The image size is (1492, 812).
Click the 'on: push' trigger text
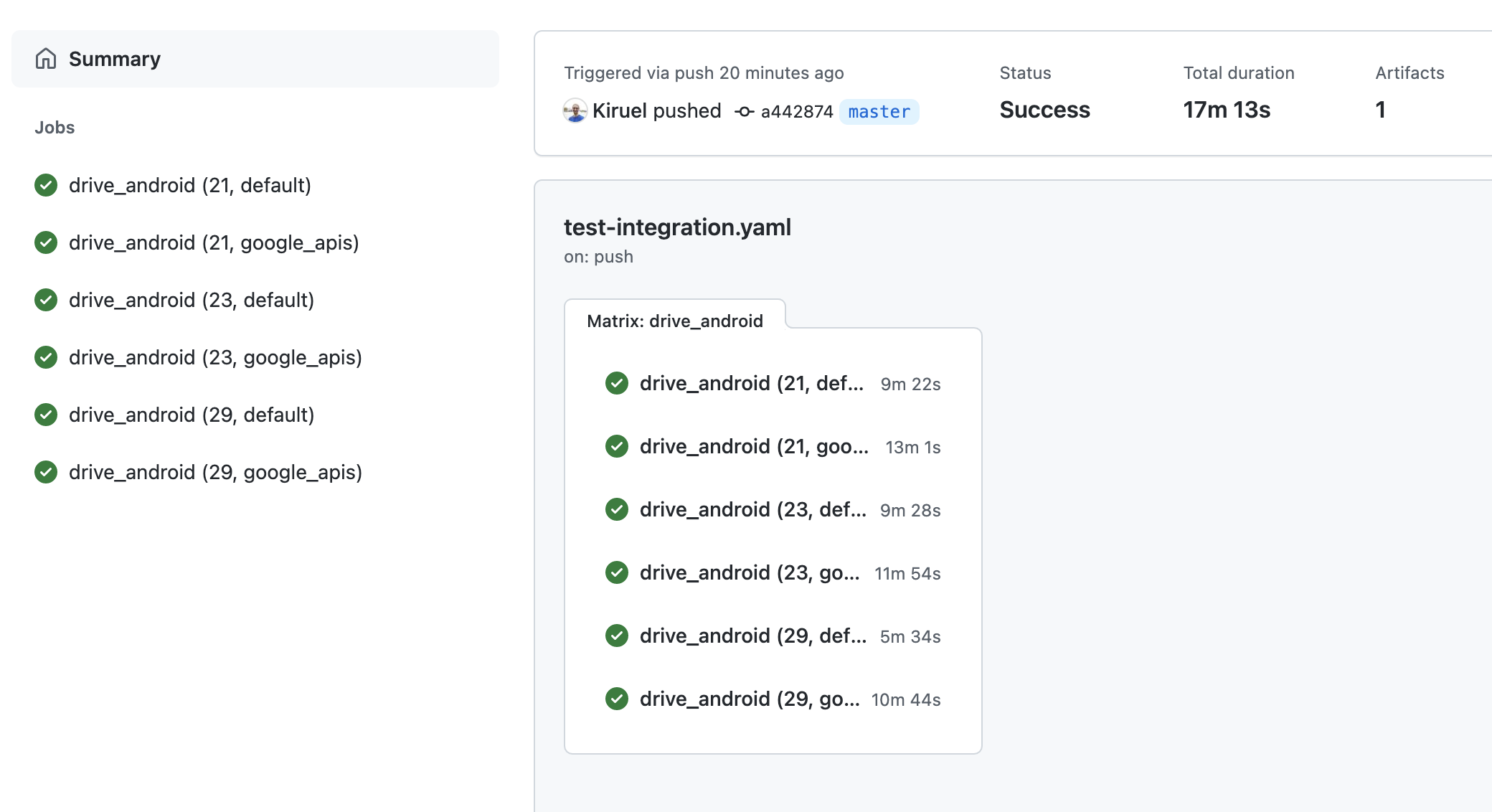pyautogui.click(x=598, y=257)
